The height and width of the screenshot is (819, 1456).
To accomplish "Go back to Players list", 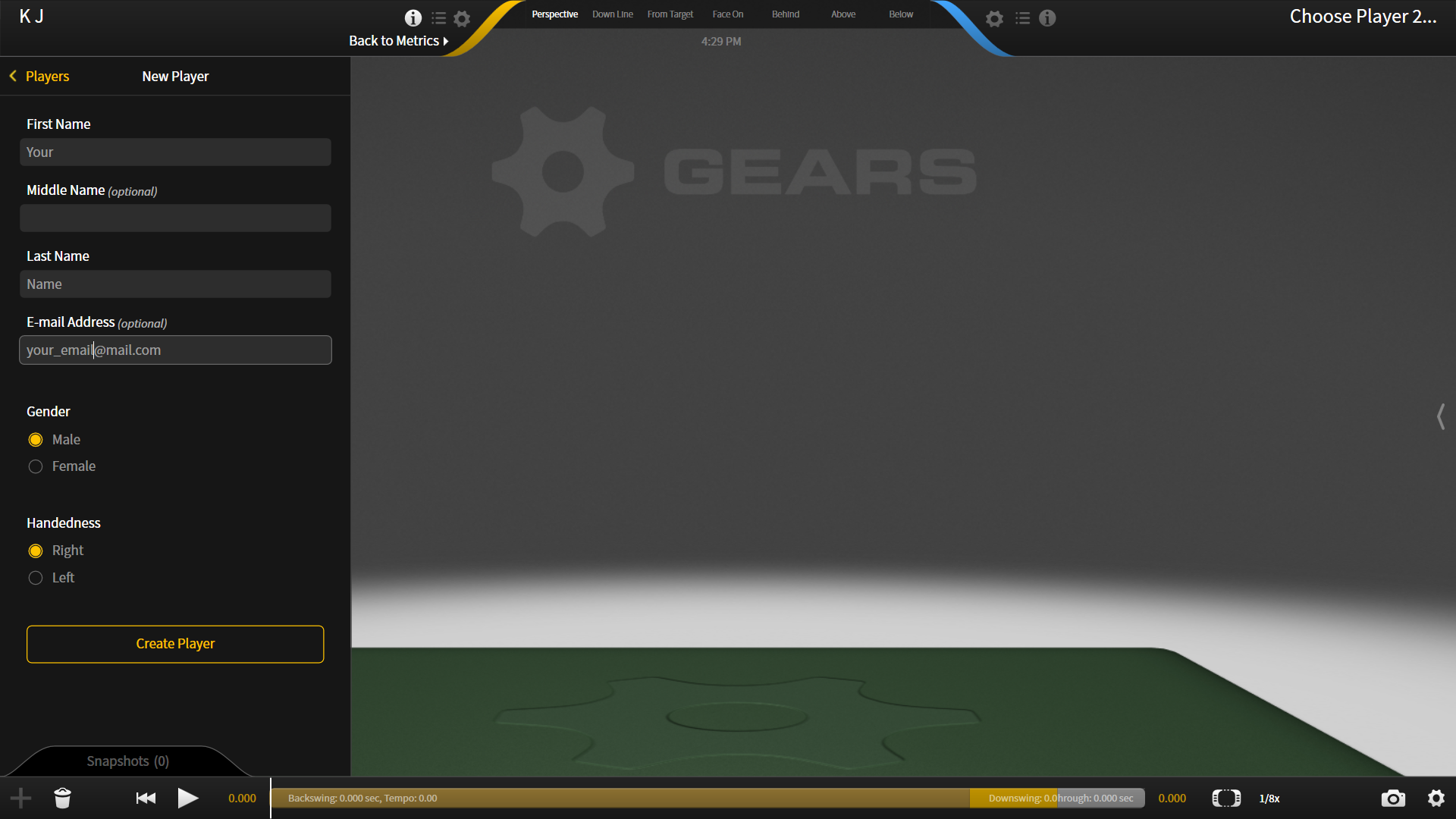I will point(39,76).
